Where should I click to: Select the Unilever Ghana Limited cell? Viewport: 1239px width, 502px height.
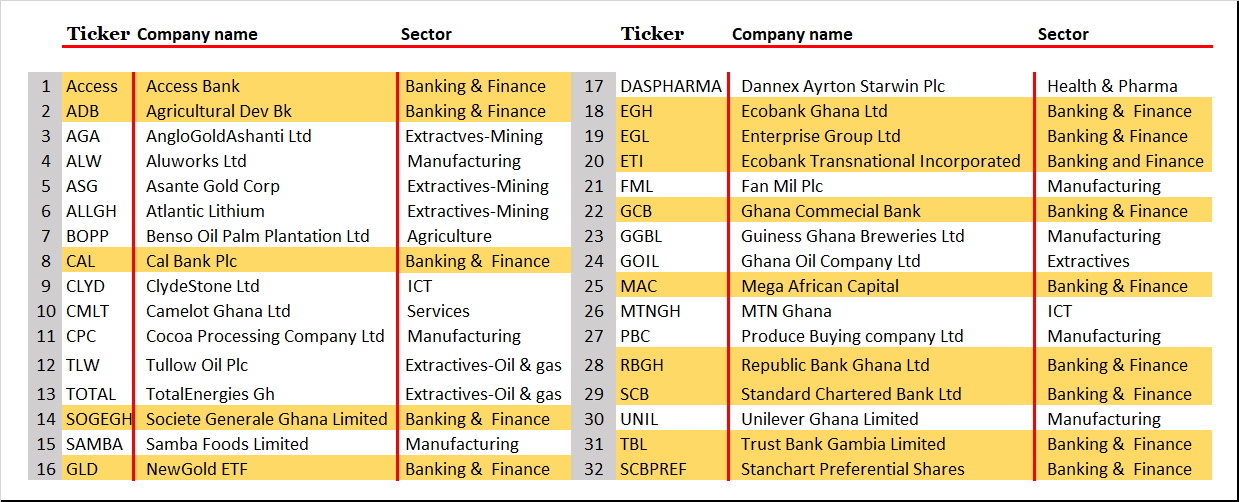click(829, 419)
